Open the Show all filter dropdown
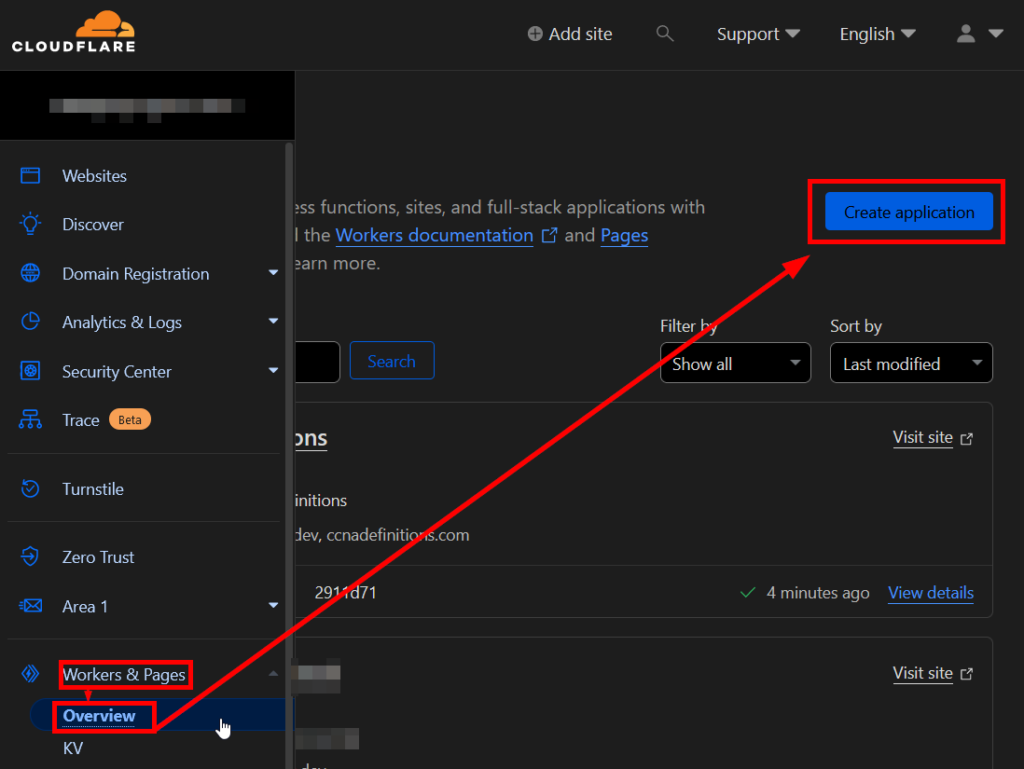 pyautogui.click(x=735, y=362)
